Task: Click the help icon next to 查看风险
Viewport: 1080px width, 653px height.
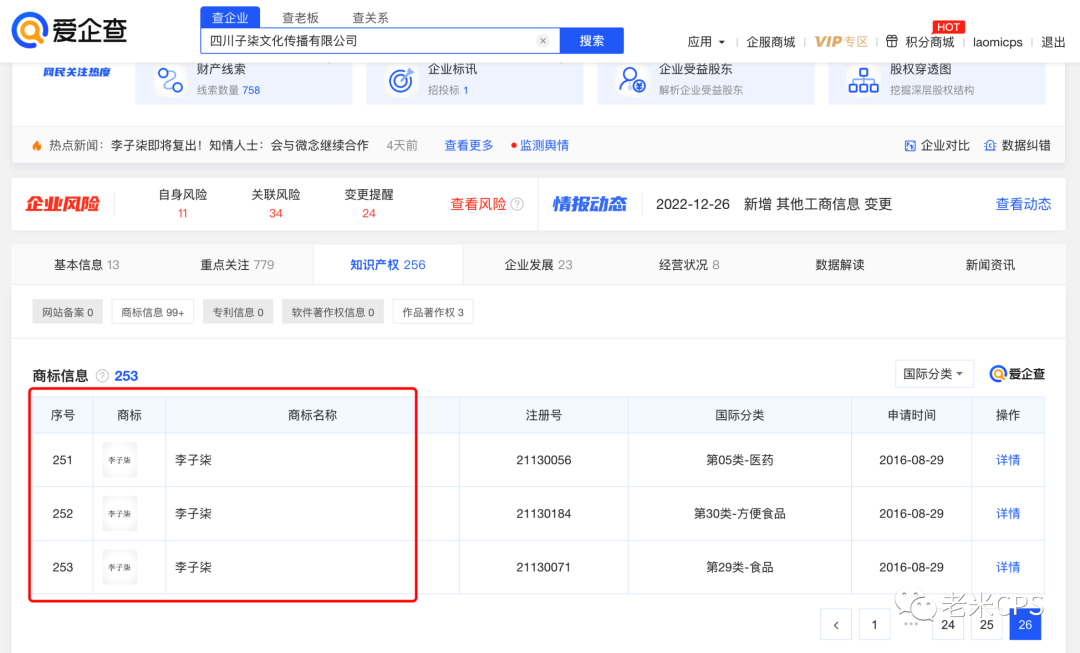Action: tap(517, 204)
